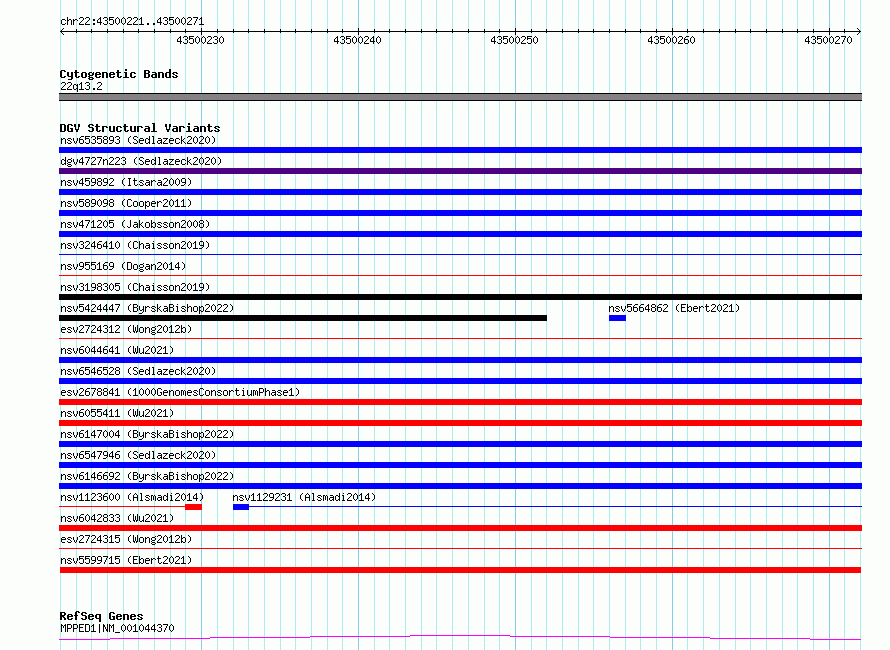Click nsv6547946 (Sedlazeck2020) variant label

tap(138, 455)
